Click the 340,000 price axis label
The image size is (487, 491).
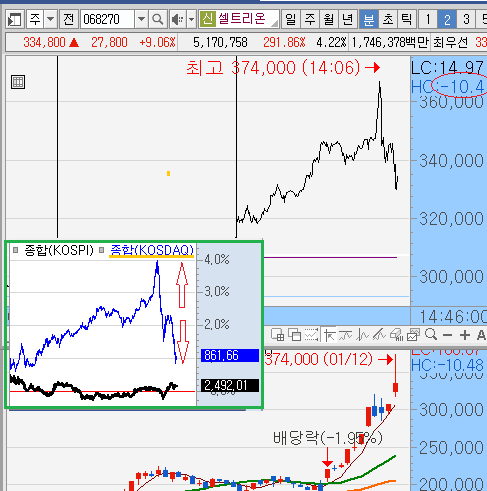point(451,161)
